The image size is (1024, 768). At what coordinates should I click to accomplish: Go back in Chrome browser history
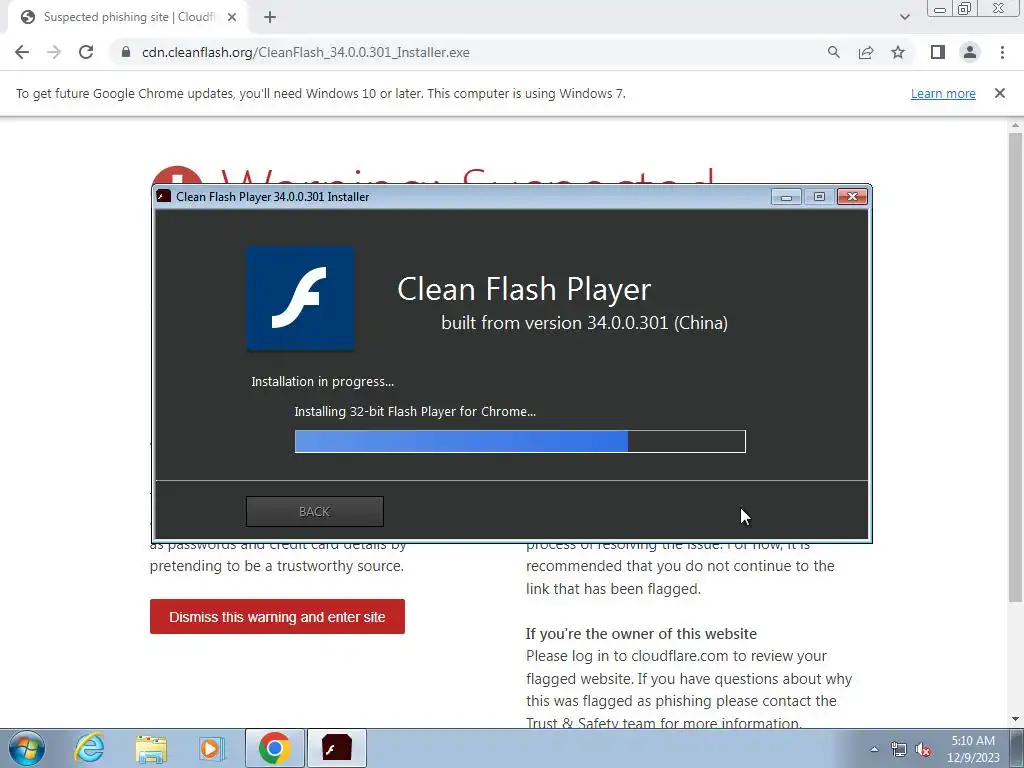[x=22, y=52]
